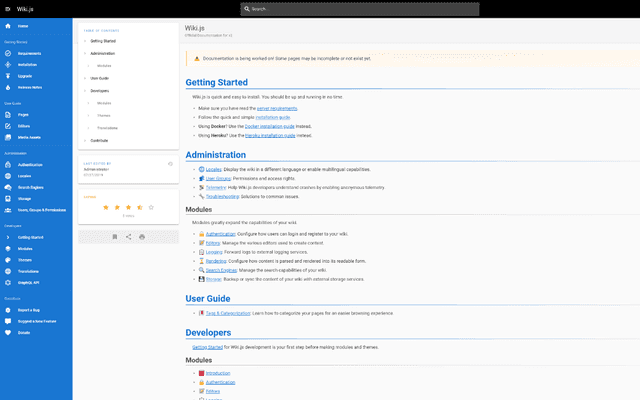Screen dimensions: 640x400
Task: Select Translations in table of contents
Action: 107,128
